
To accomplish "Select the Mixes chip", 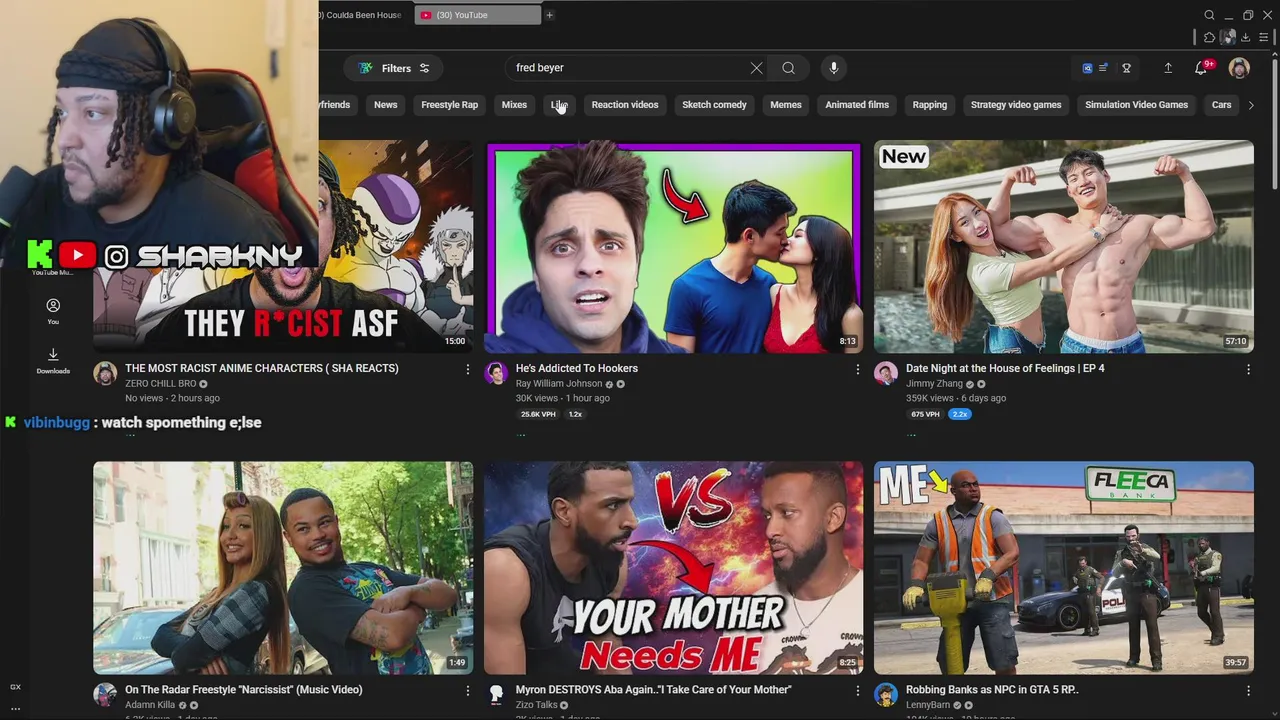I will (x=514, y=105).
